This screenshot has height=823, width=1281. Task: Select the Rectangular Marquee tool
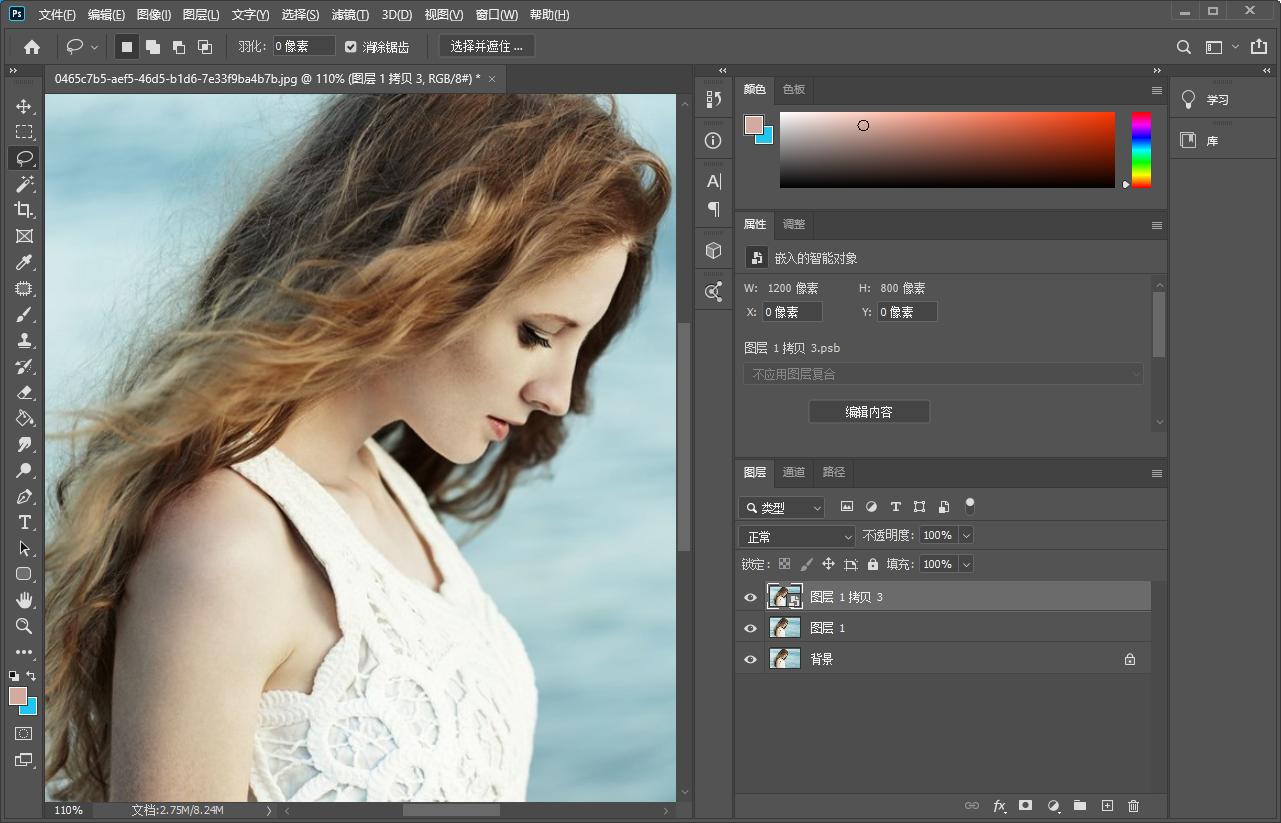point(24,131)
